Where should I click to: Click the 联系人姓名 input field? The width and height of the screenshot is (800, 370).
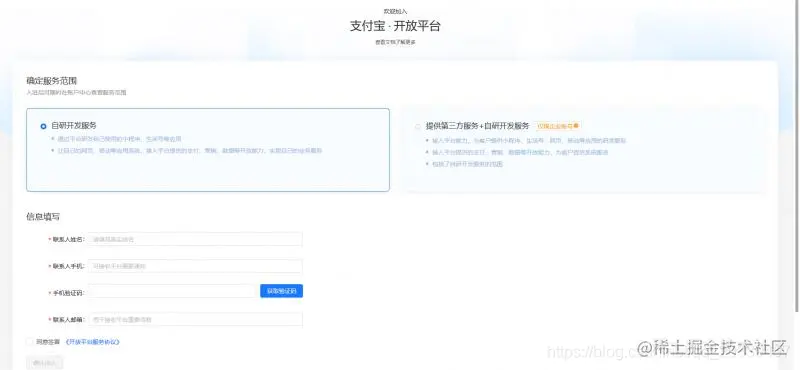click(x=195, y=239)
